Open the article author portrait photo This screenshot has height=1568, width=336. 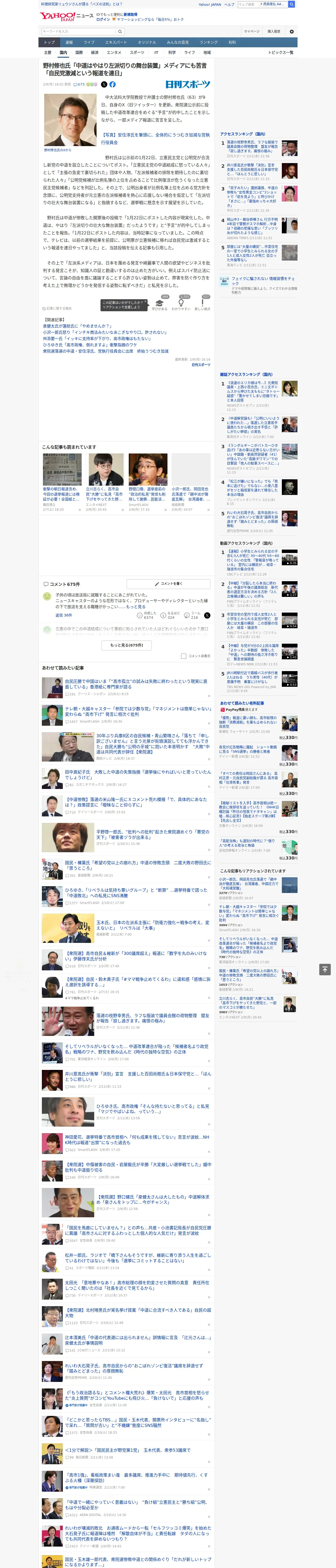[70, 119]
